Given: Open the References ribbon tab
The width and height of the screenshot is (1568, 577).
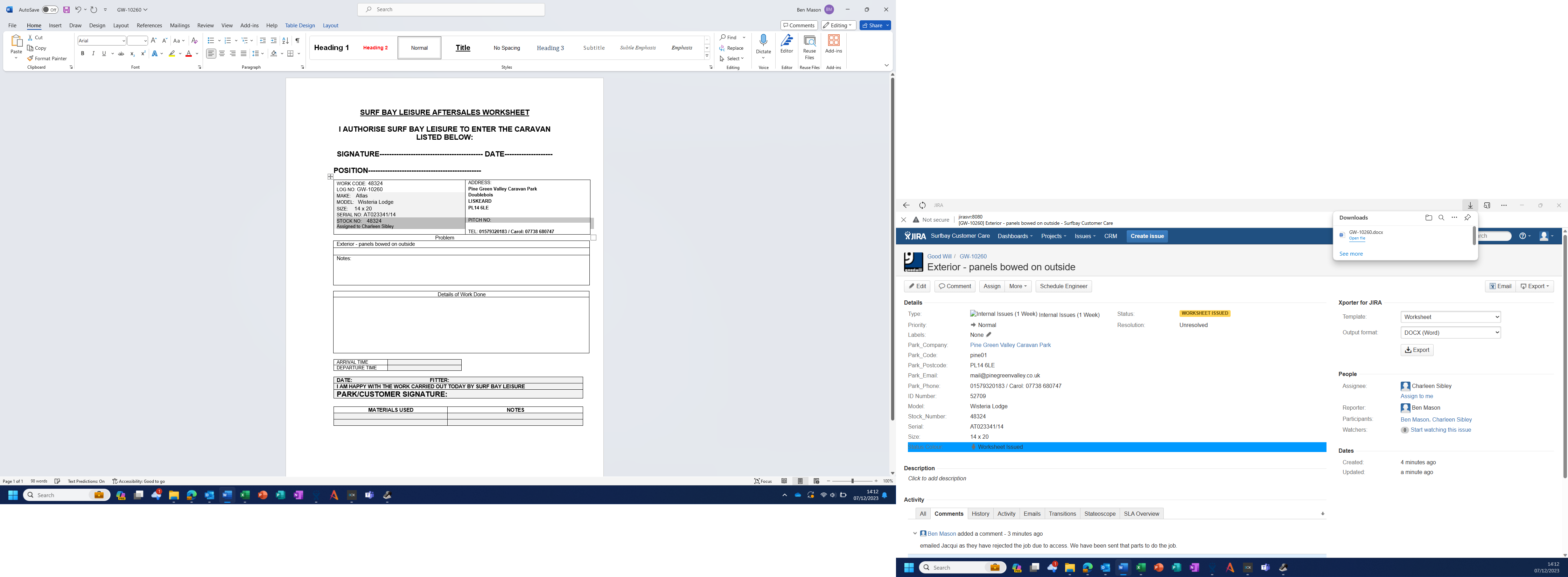Looking at the screenshot, I should 149,26.
